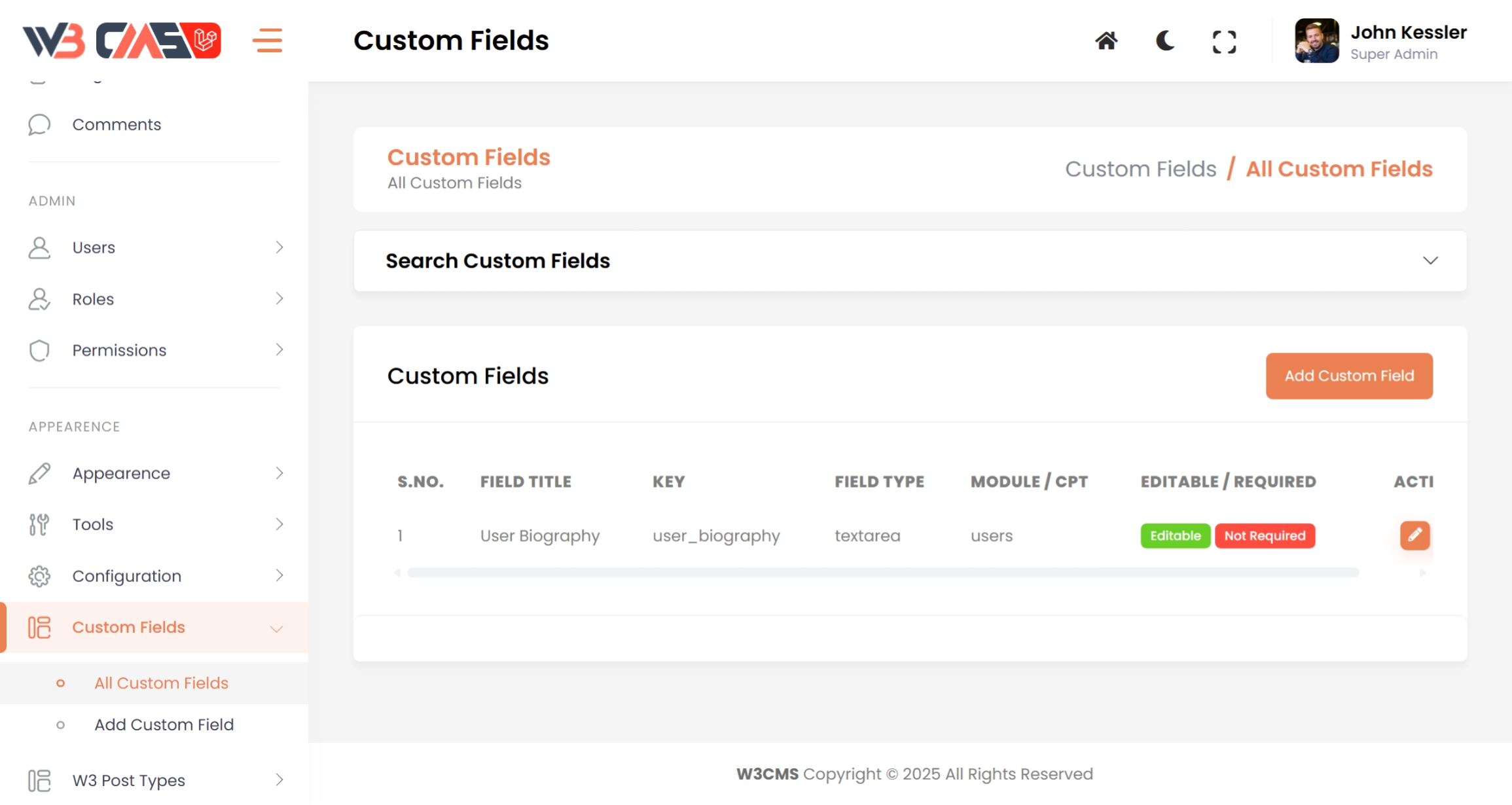Toggle fullscreen mode icon
This screenshot has height=805, width=1512.
click(x=1224, y=42)
